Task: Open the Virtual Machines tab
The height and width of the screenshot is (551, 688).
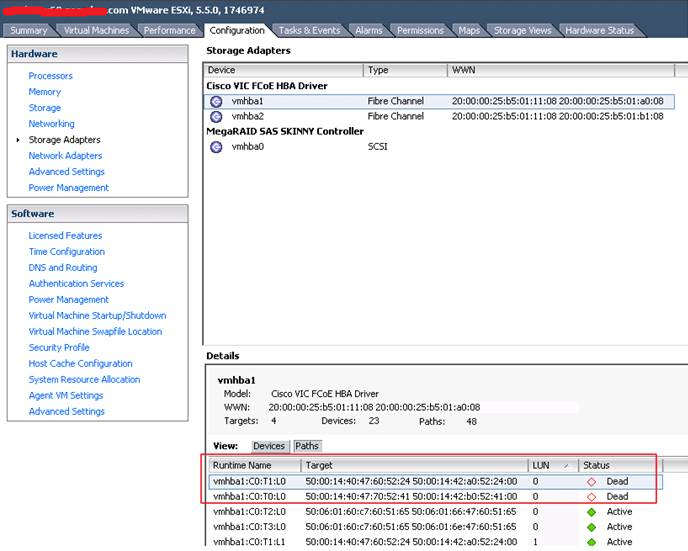Action: [97, 30]
